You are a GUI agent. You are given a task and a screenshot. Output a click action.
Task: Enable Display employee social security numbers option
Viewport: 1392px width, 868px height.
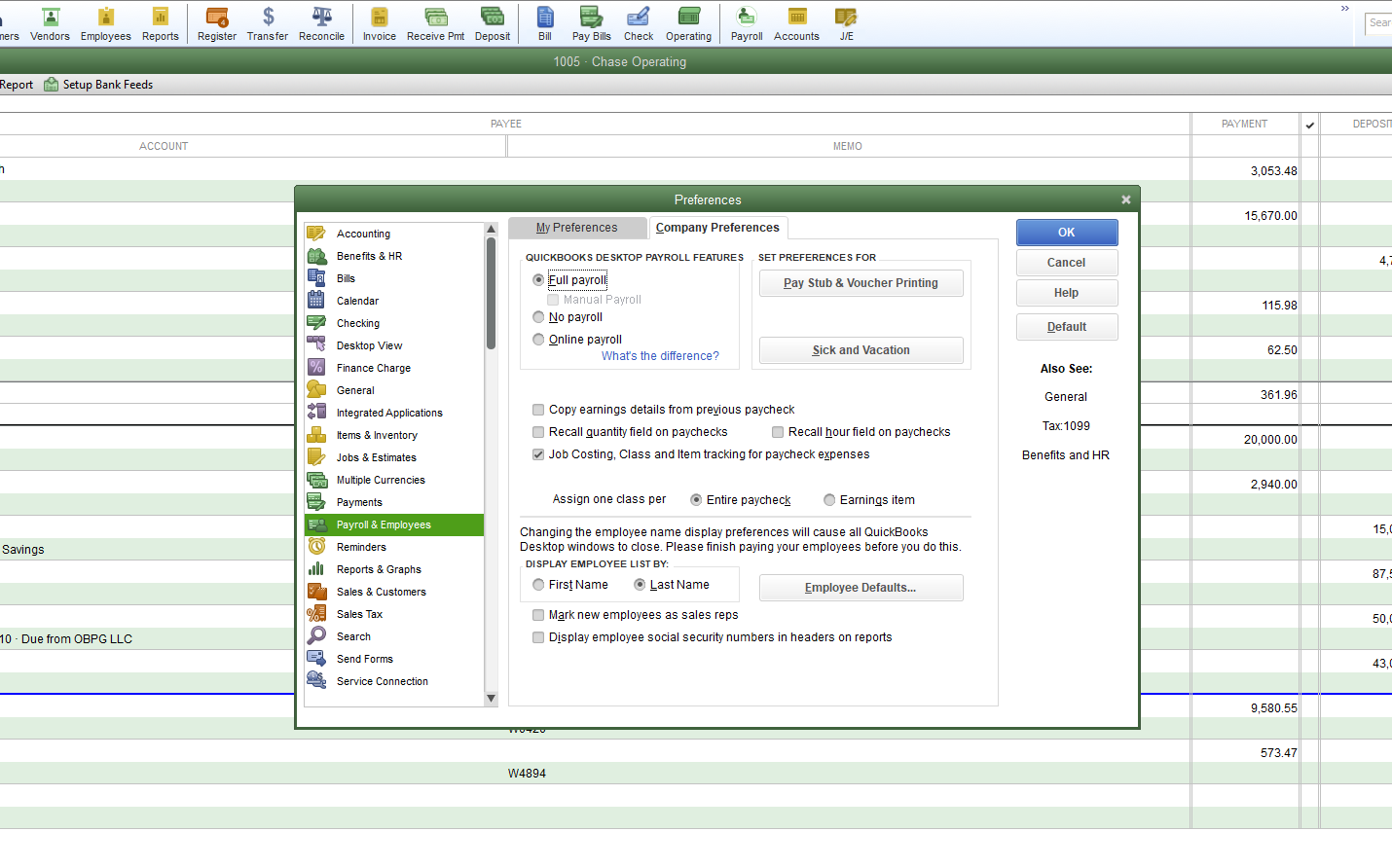pyautogui.click(x=538, y=637)
